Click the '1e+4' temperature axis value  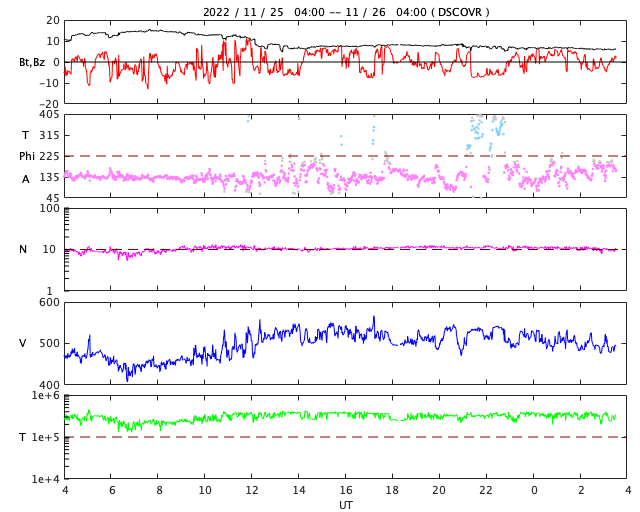click(x=46, y=479)
